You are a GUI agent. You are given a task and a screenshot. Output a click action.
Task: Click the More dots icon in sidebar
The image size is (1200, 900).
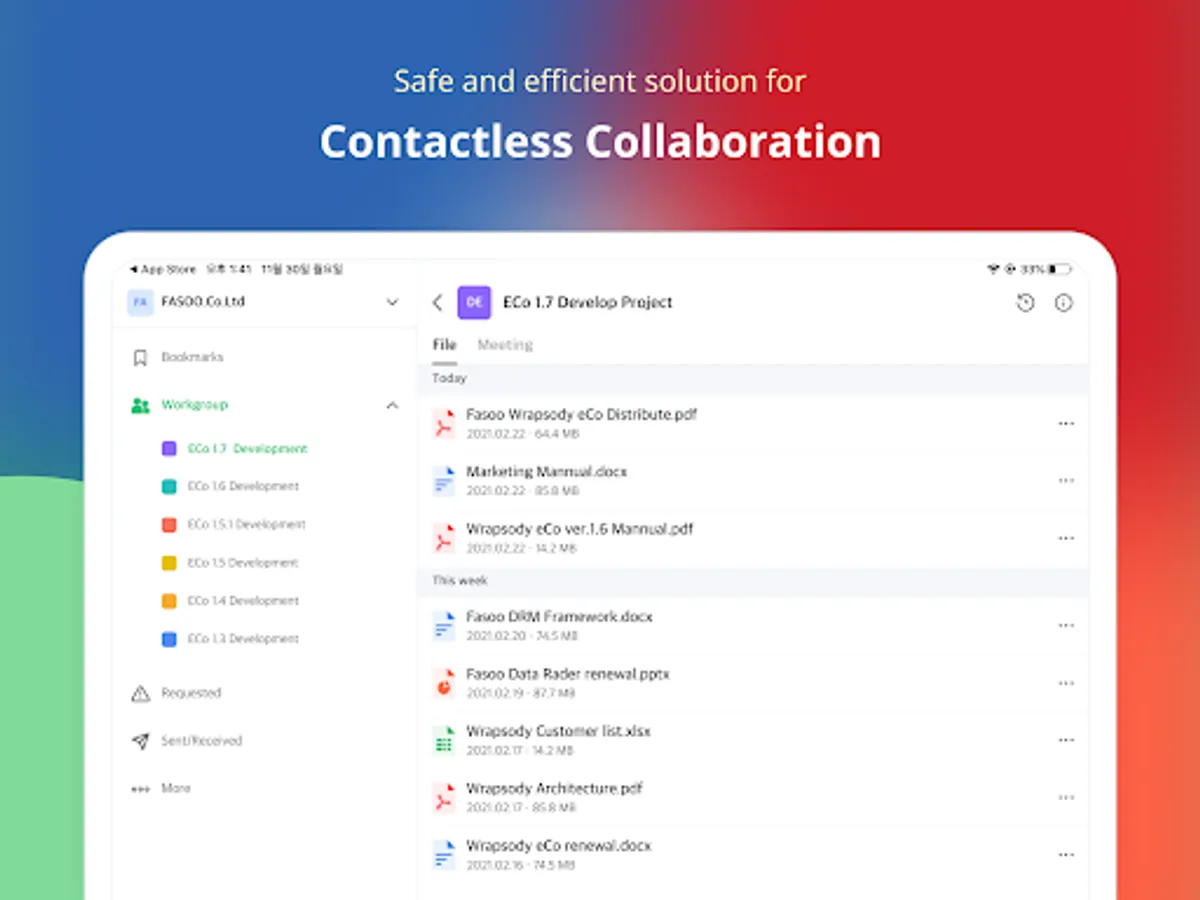click(140, 789)
